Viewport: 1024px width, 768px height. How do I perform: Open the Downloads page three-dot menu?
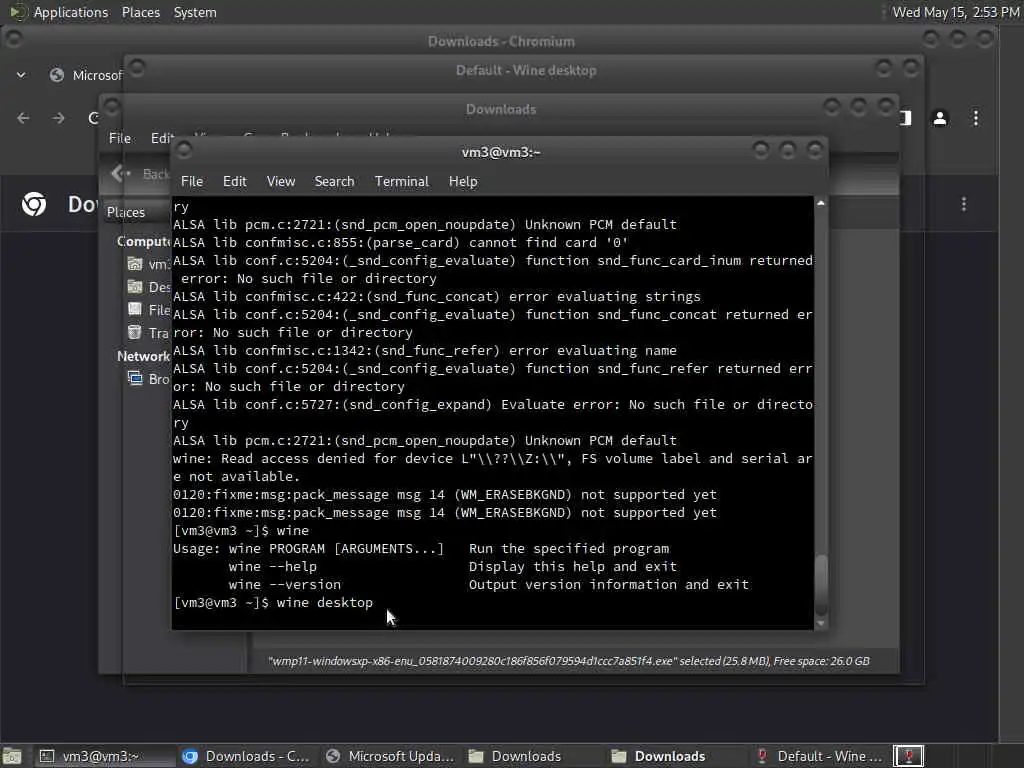coord(964,204)
